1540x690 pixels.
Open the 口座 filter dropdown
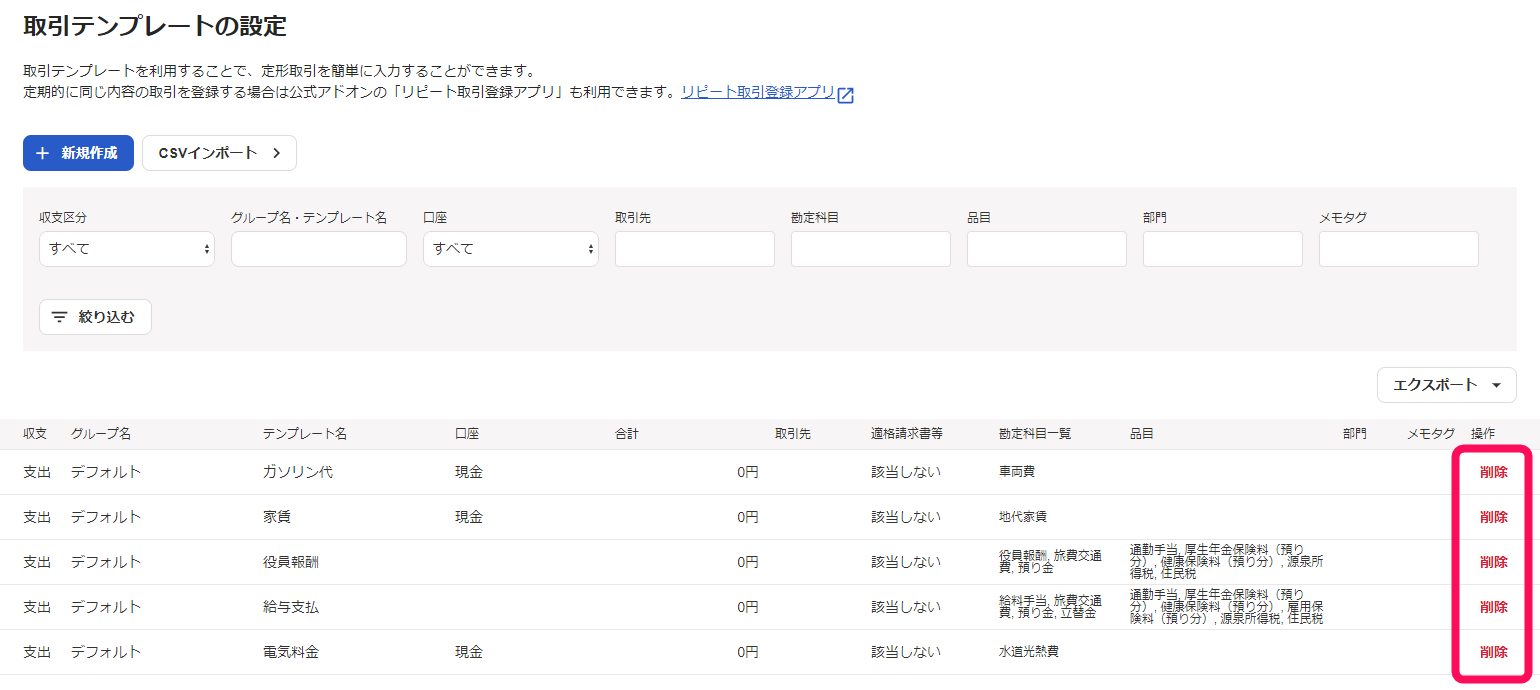click(511, 249)
